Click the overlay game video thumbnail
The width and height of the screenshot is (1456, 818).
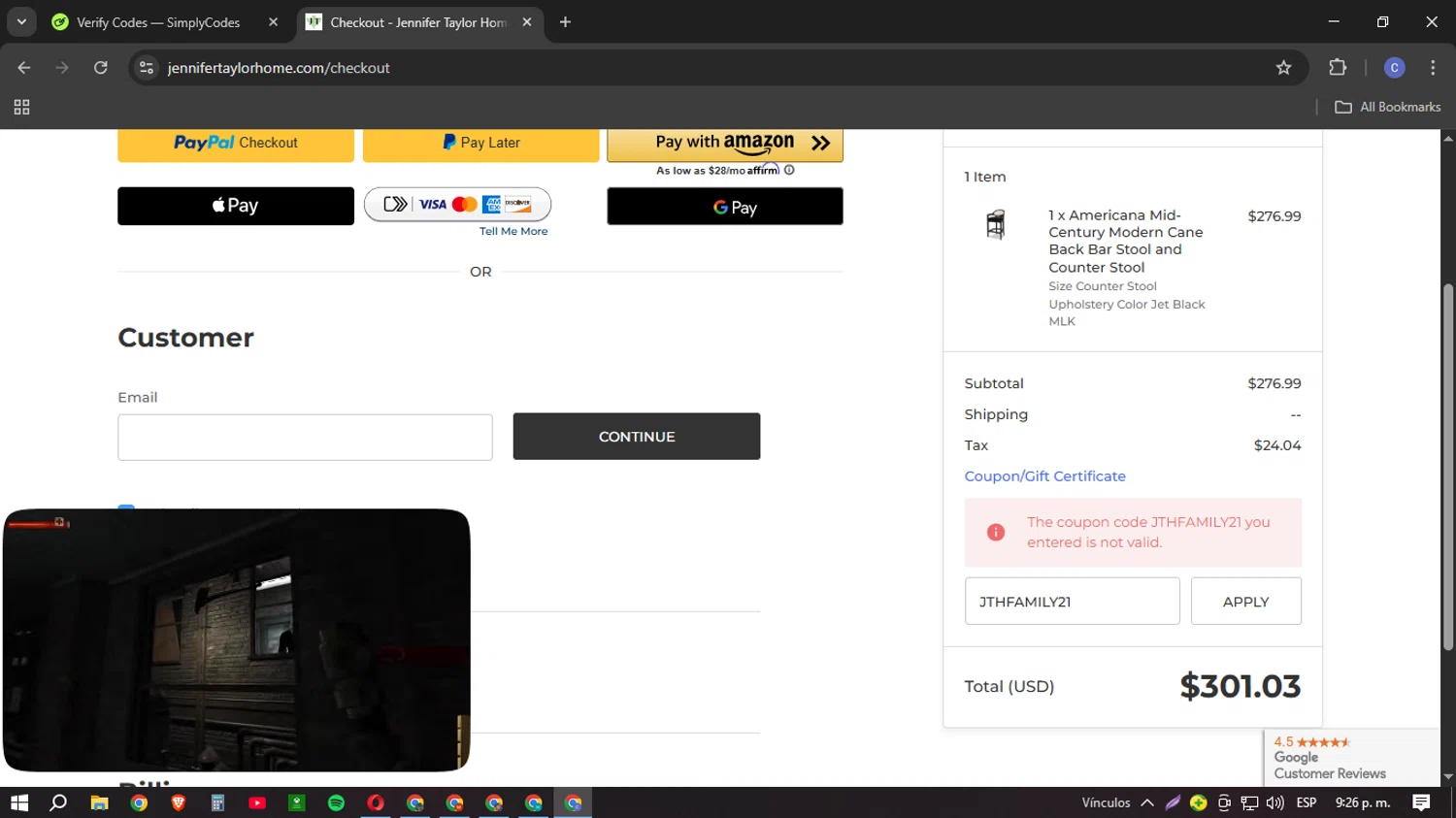pyautogui.click(x=237, y=640)
